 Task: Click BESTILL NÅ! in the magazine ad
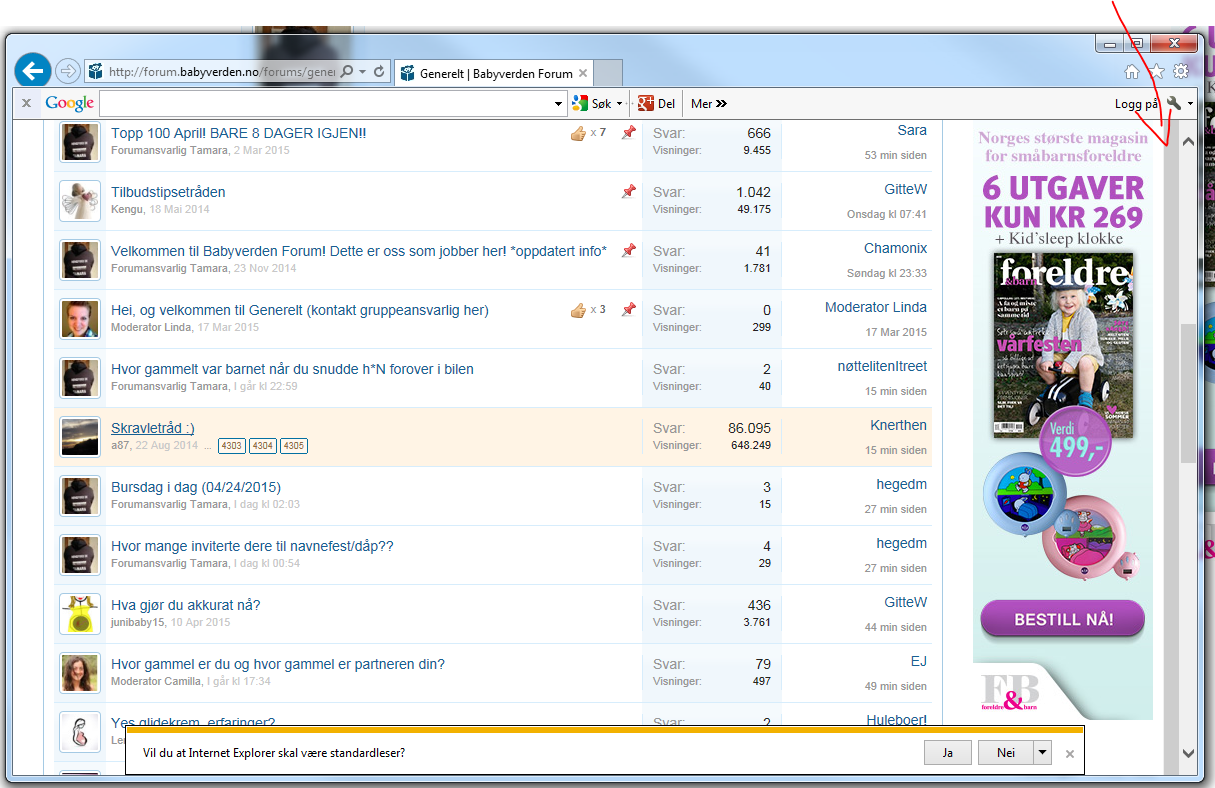click(x=1063, y=619)
